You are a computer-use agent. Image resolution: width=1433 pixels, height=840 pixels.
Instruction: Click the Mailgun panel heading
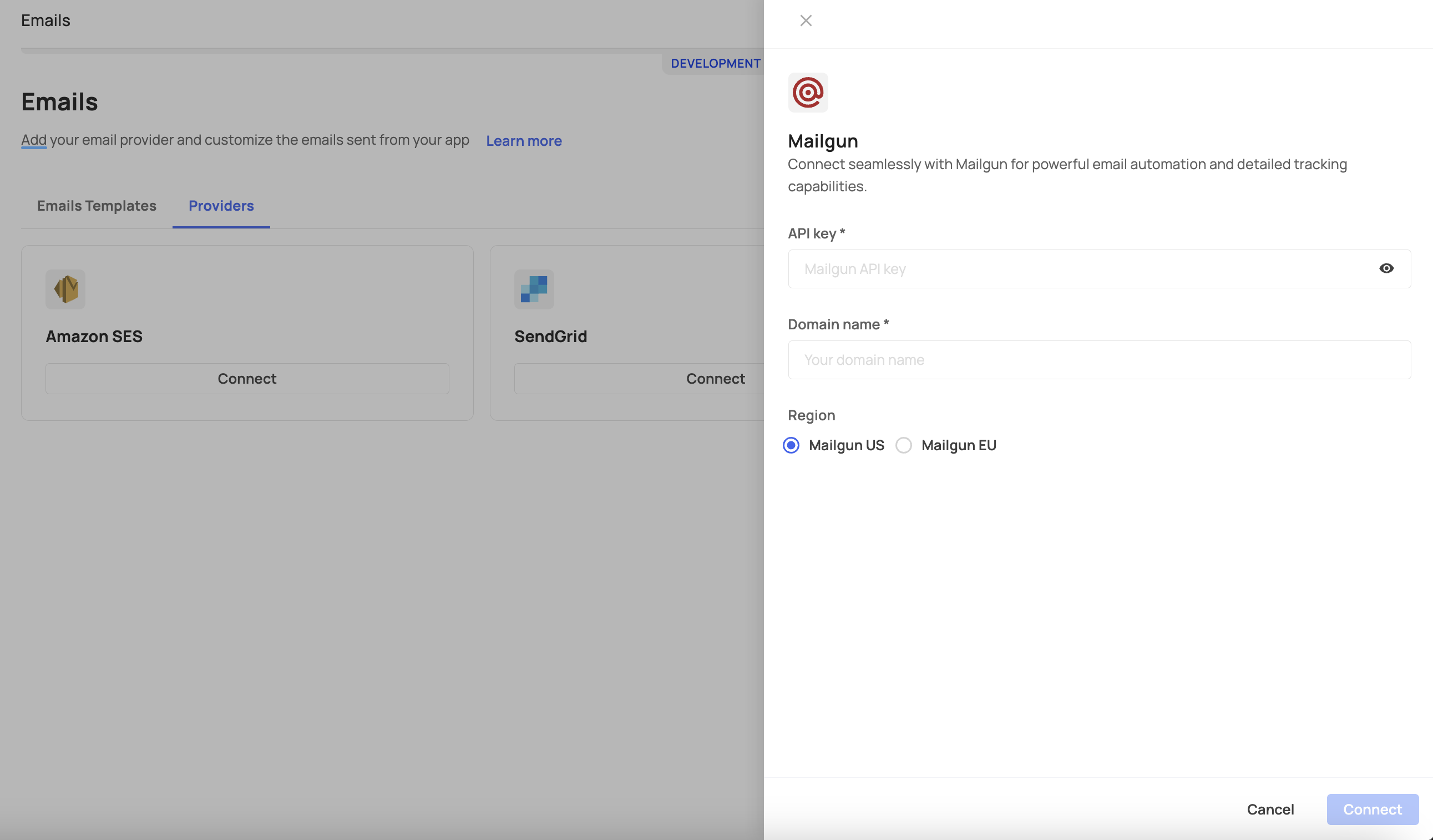pos(822,141)
